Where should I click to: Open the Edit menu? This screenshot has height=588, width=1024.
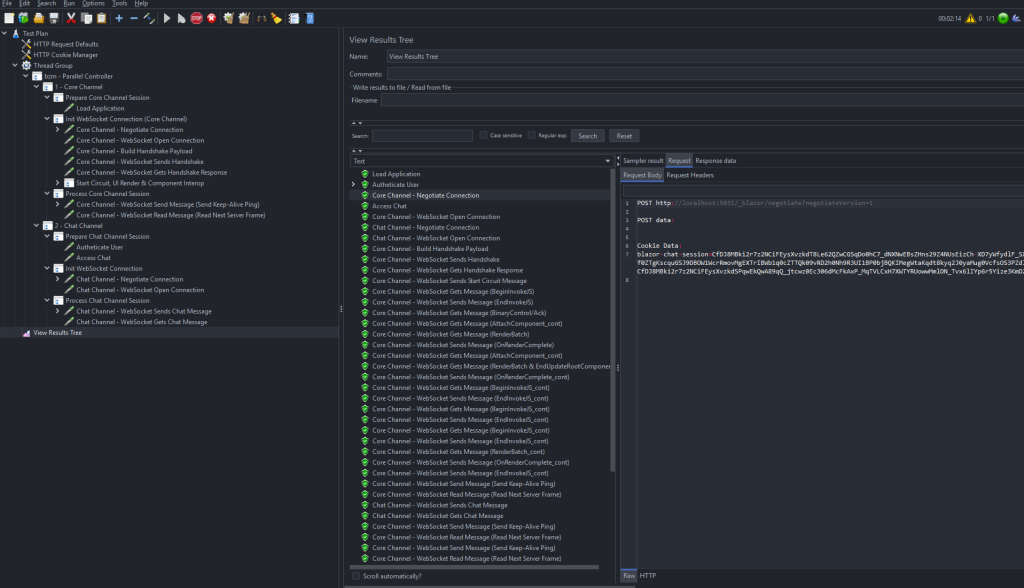click(25, 3)
